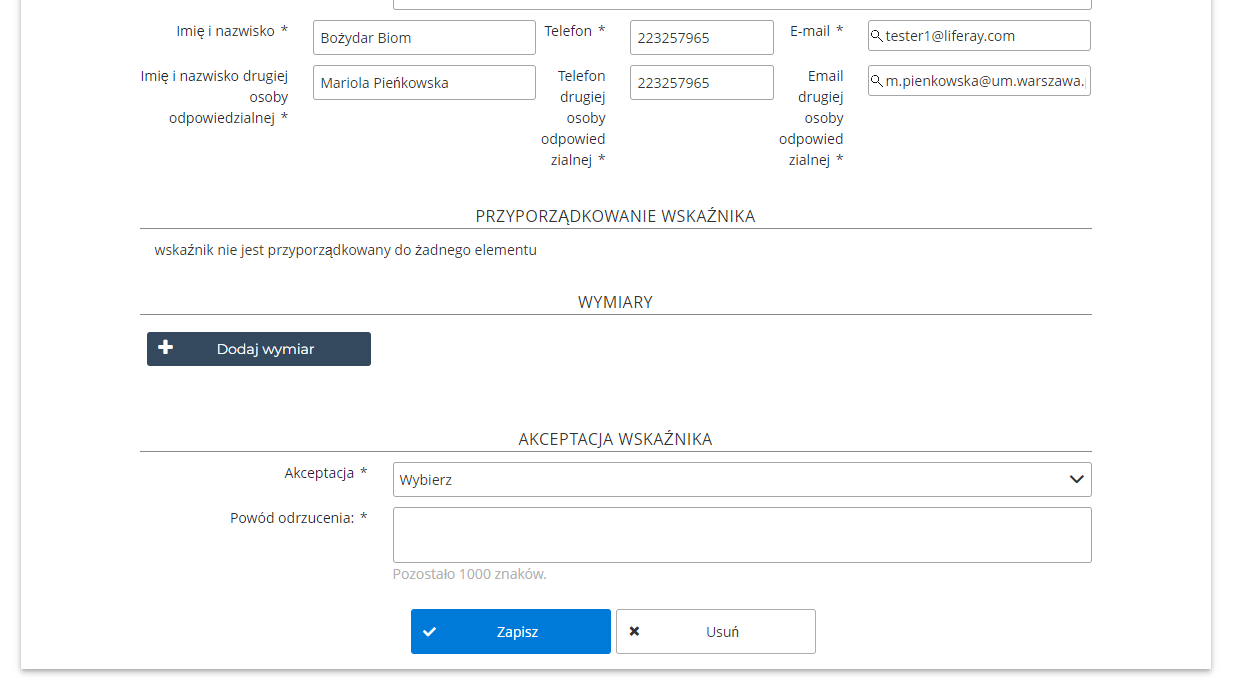Screen dimensions: 1246x691
Task: Click the m.pienkowska@um.warszawa email text
Action: 984,81
